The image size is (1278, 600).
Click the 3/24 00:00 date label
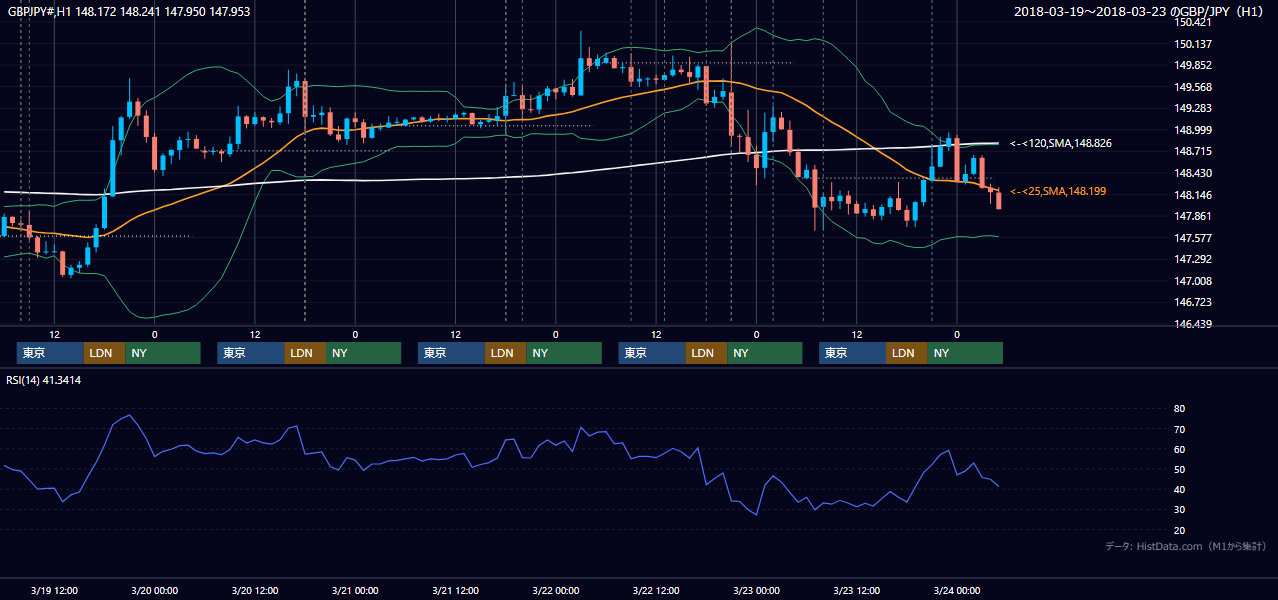(x=956, y=590)
